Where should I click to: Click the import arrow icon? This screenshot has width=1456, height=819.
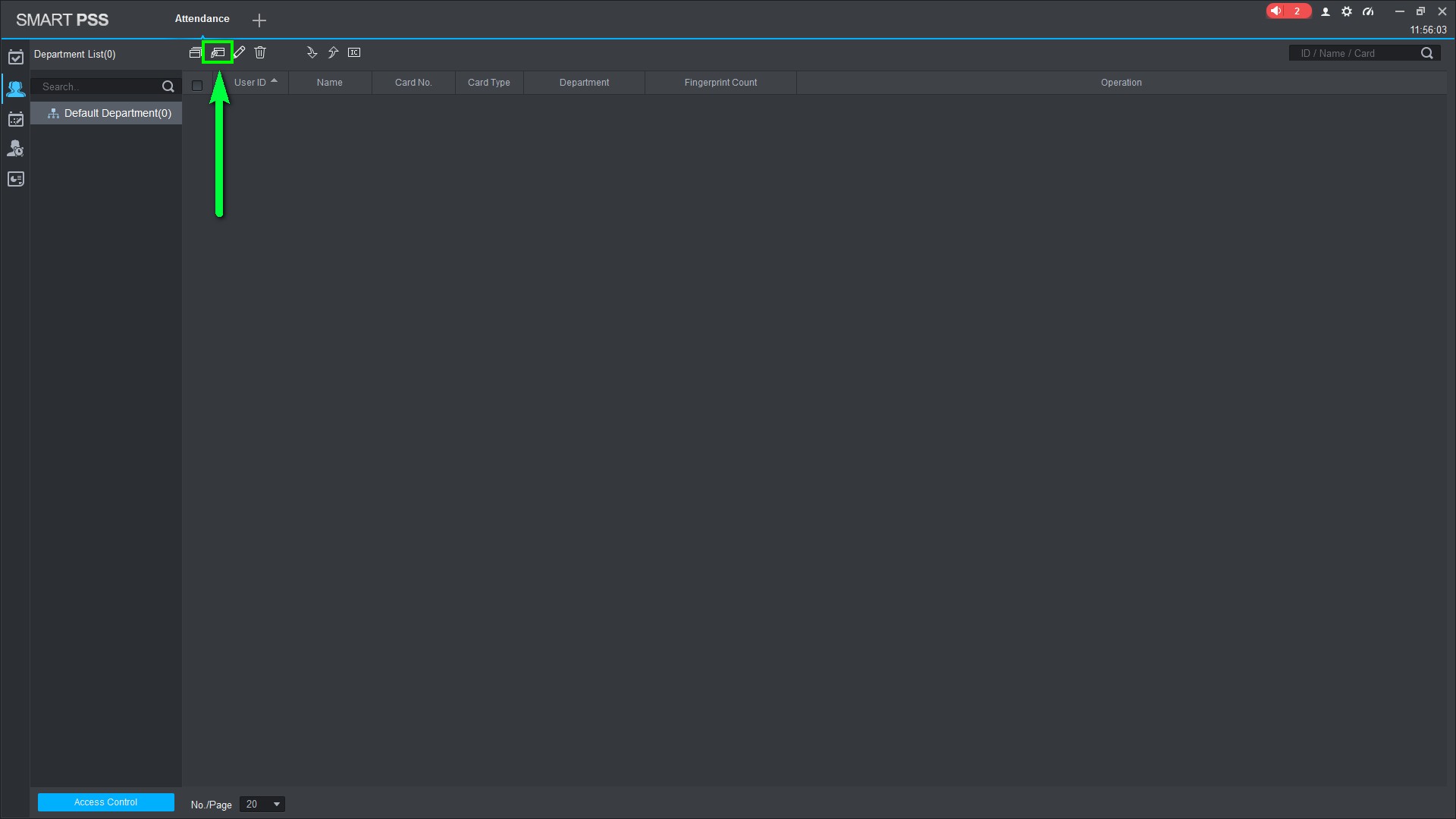(312, 52)
